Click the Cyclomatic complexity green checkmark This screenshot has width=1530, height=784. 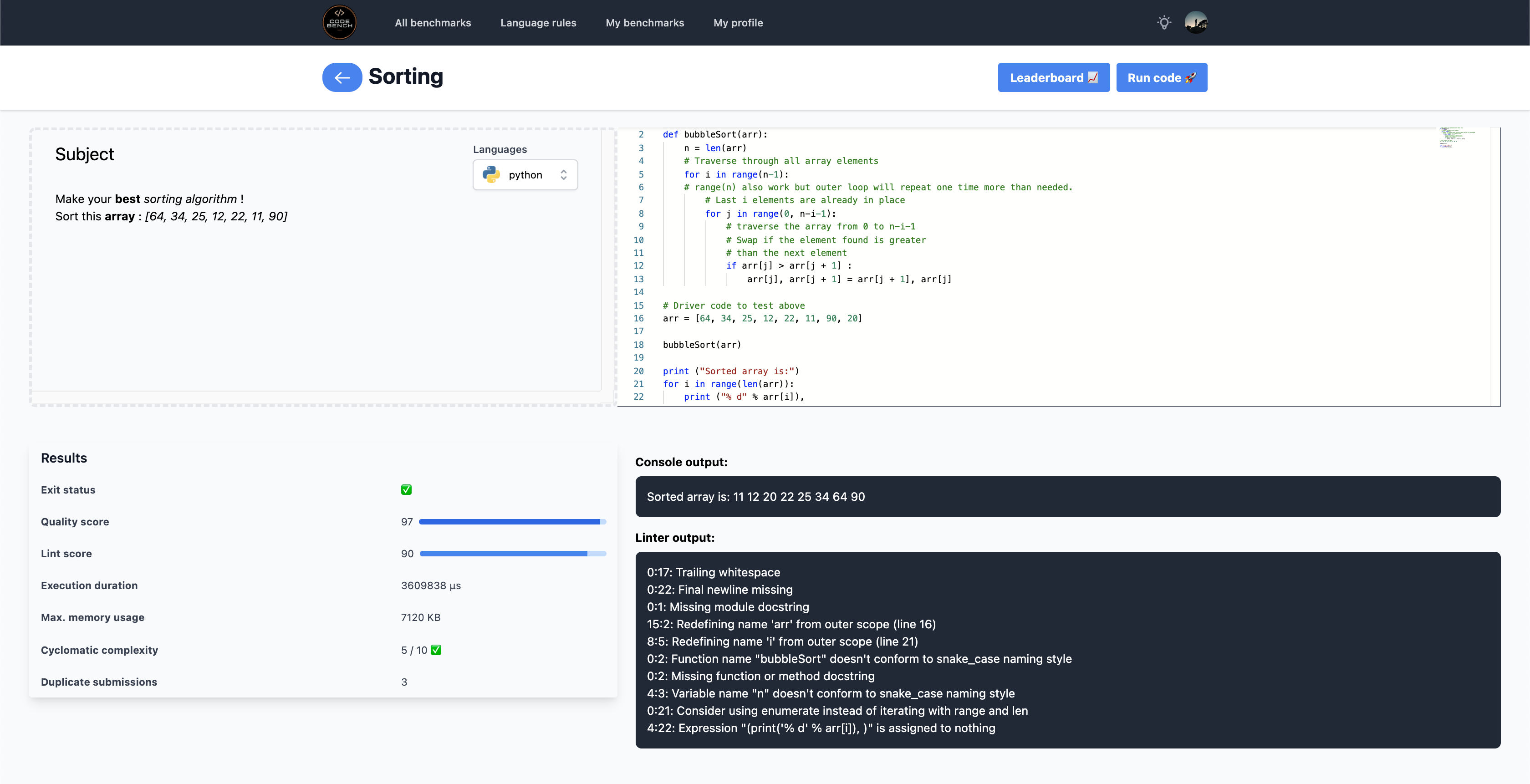436,650
